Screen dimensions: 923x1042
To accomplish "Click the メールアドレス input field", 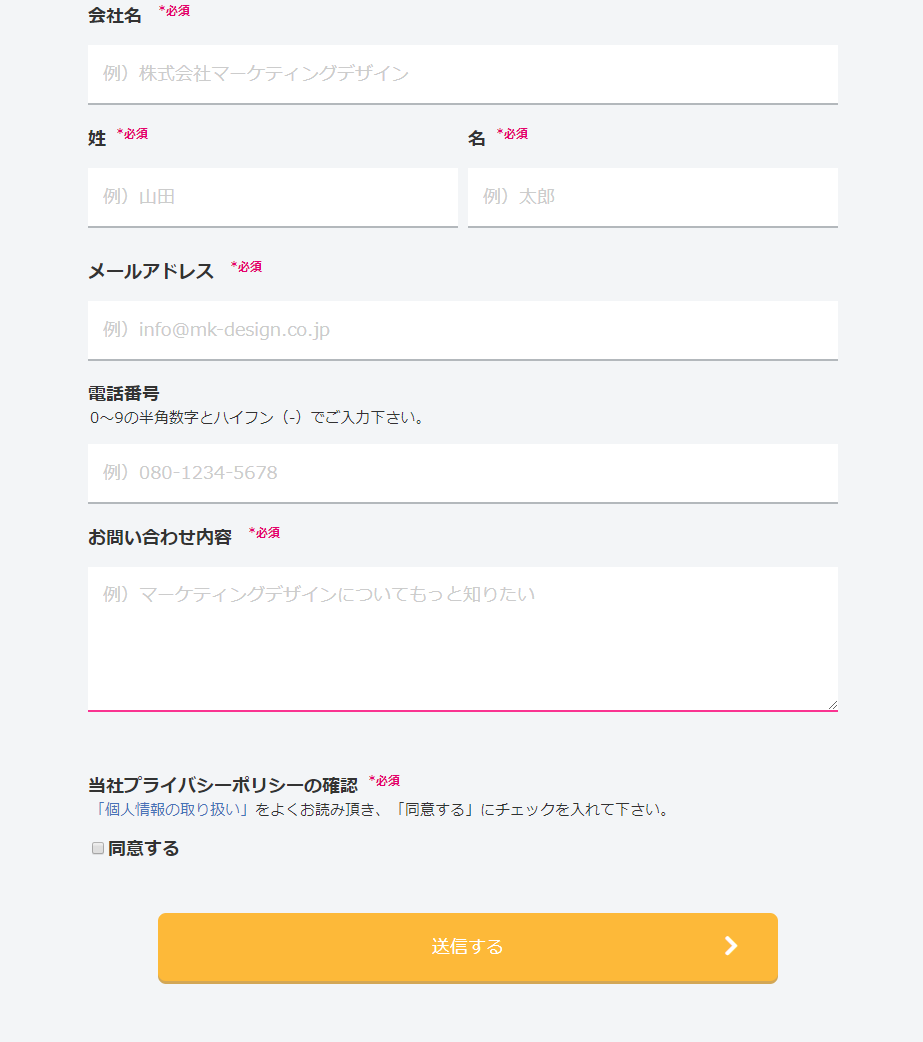I will (462, 330).
